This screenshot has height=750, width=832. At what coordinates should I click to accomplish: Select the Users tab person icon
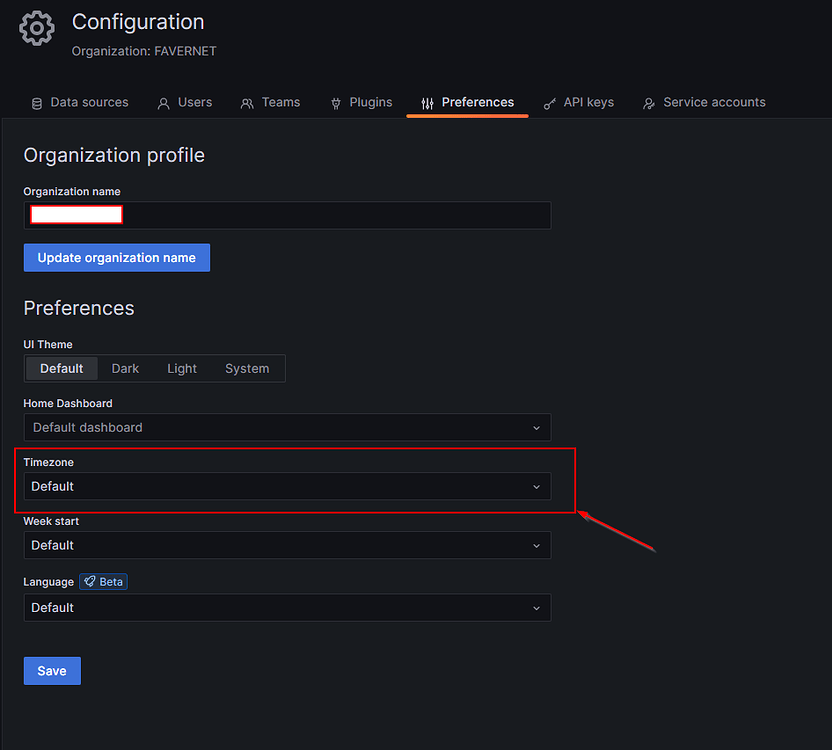point(163,102)
